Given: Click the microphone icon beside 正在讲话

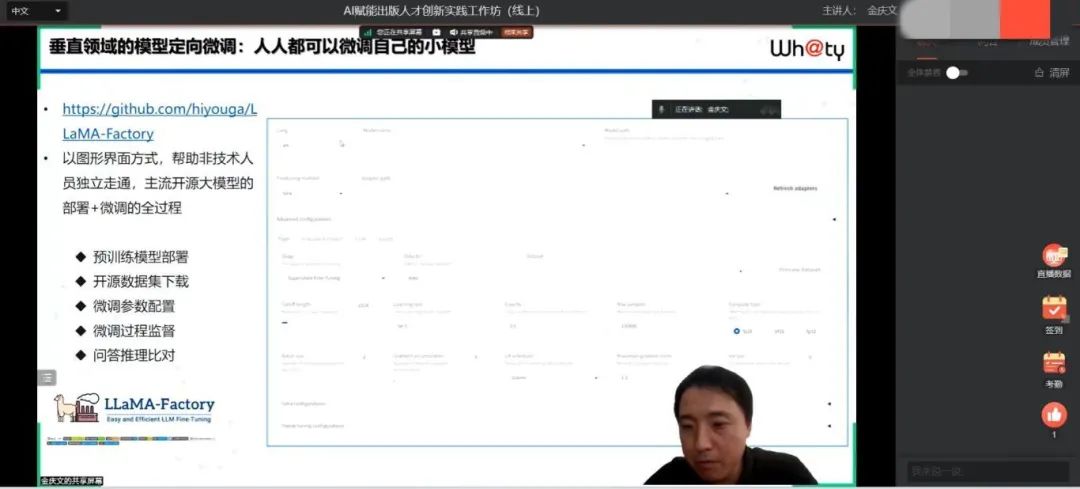Looking at the screenshot, I should pyautogui.click(x=661, y=110).
